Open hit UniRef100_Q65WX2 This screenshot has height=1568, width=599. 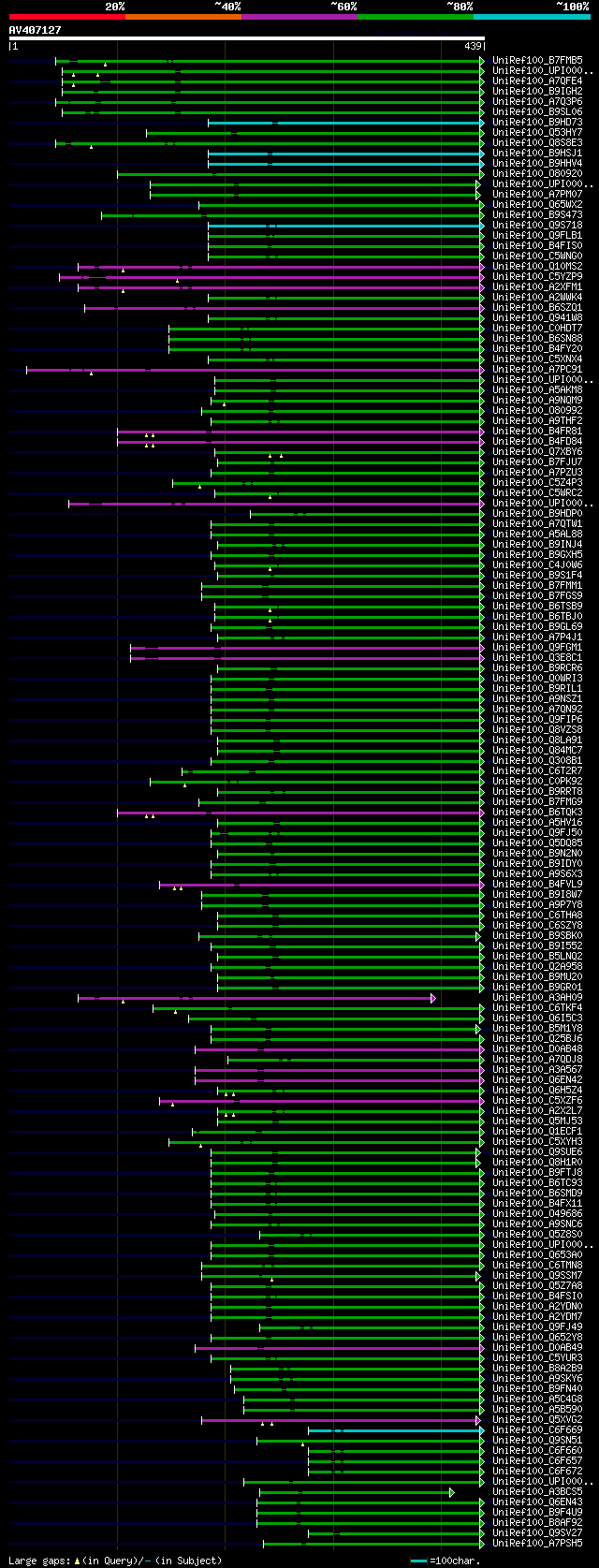tap(537, 204)
